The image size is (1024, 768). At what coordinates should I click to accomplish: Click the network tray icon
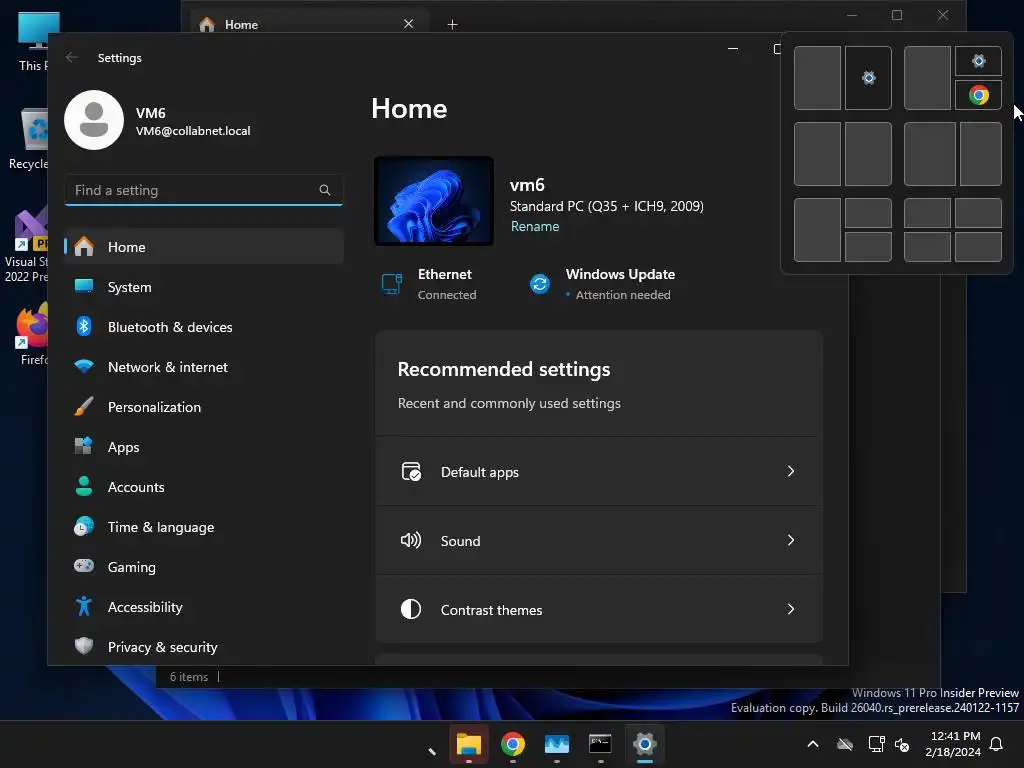(x=876, y=744)
